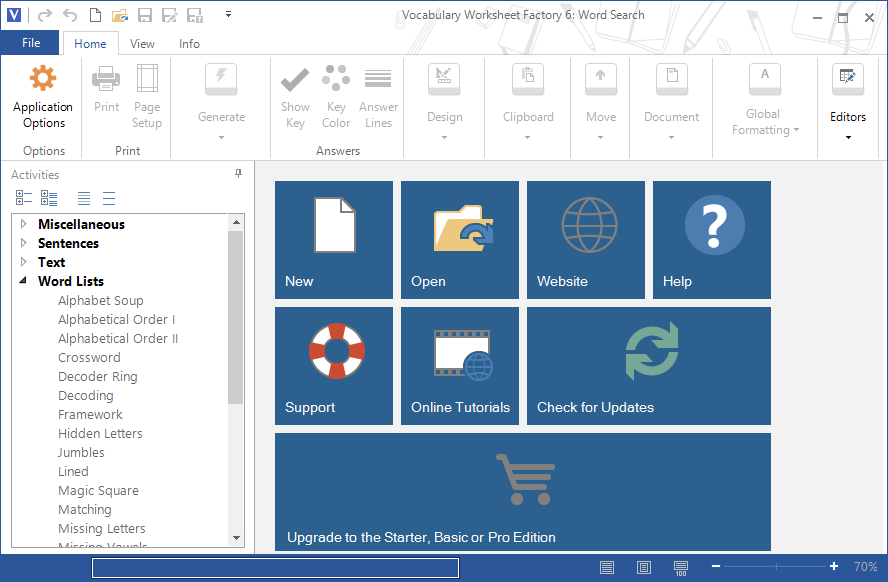The width and height of the screenshot is (888, 582).
Task: Select the Framework activity
Action: click(x=91, y=414)
